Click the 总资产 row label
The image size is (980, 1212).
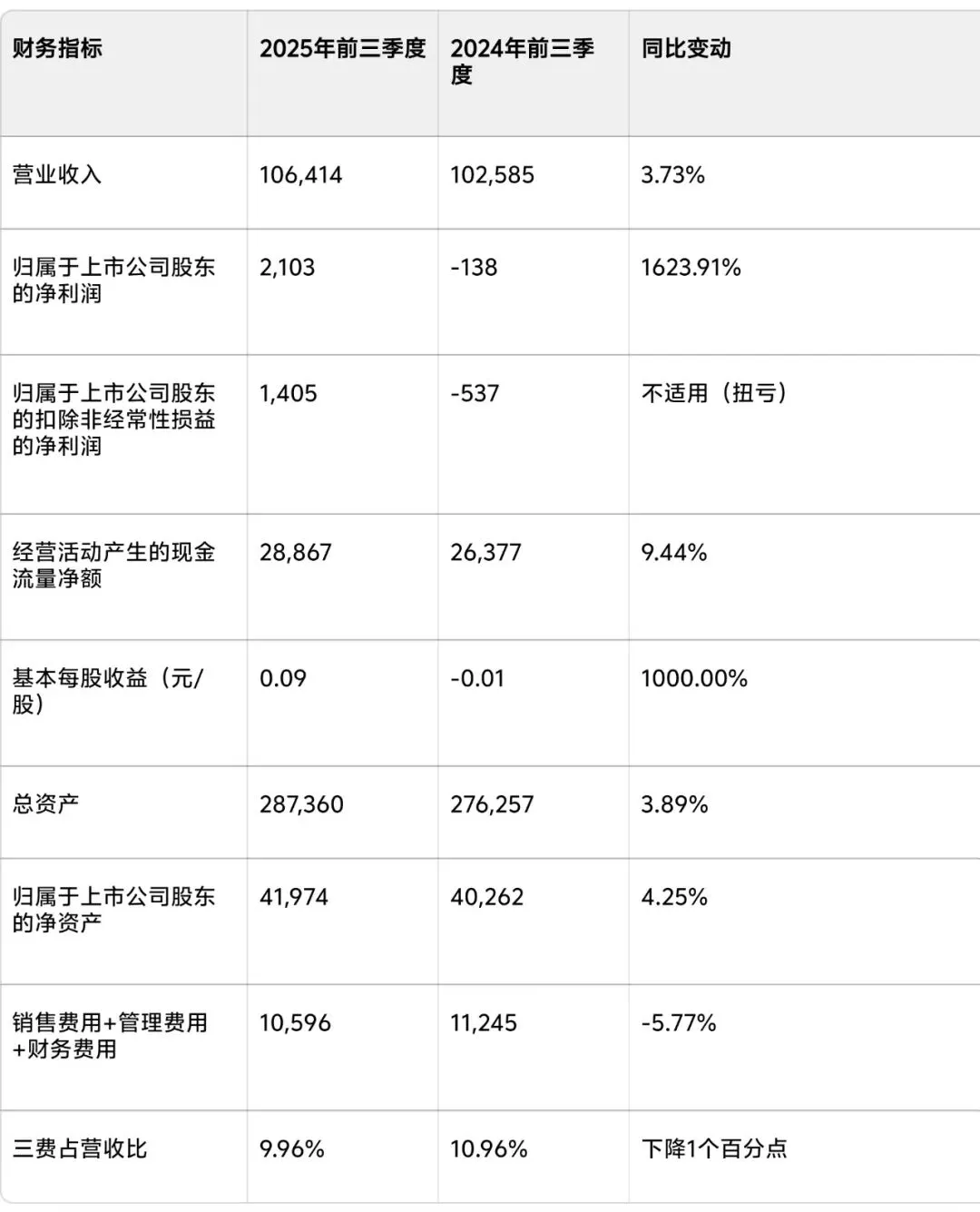tap(45, 803)
